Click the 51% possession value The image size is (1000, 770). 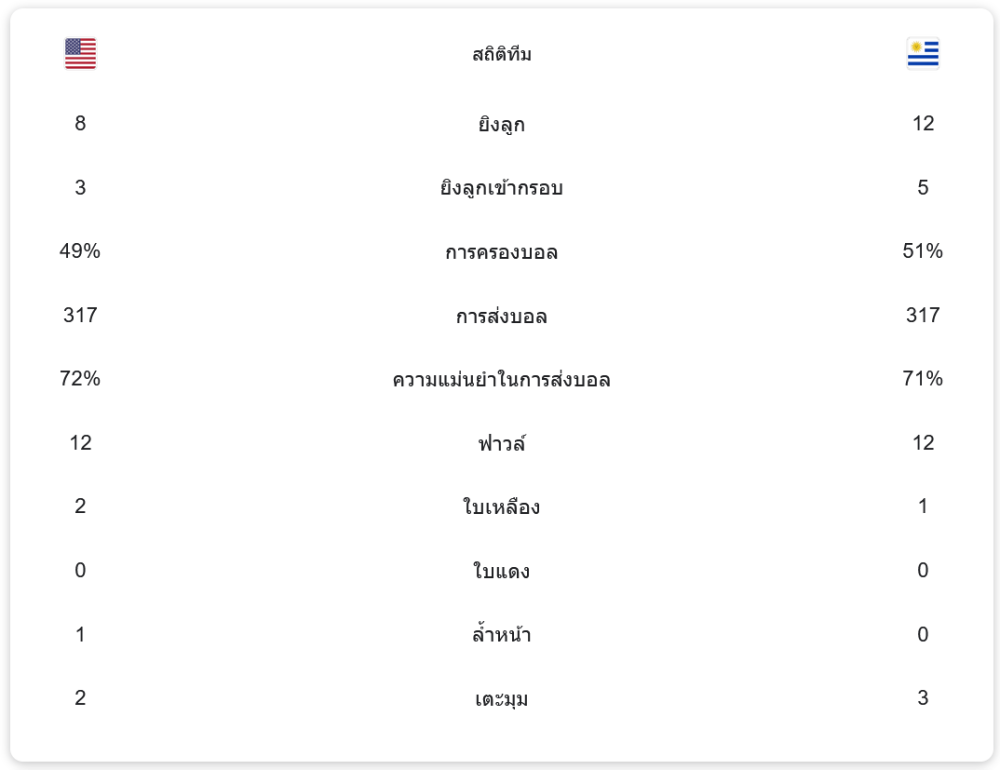[x=922, y=251]
